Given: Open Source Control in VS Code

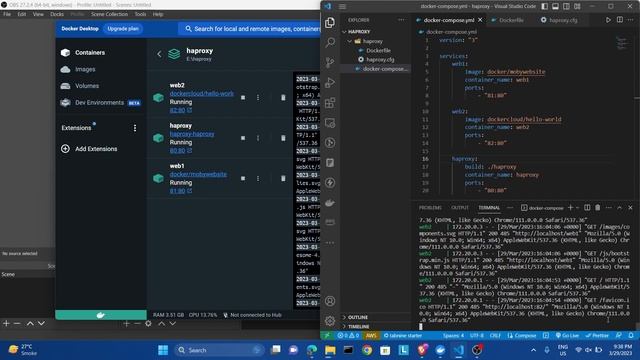Looking at the screenshot, I should tap(330, 62).
